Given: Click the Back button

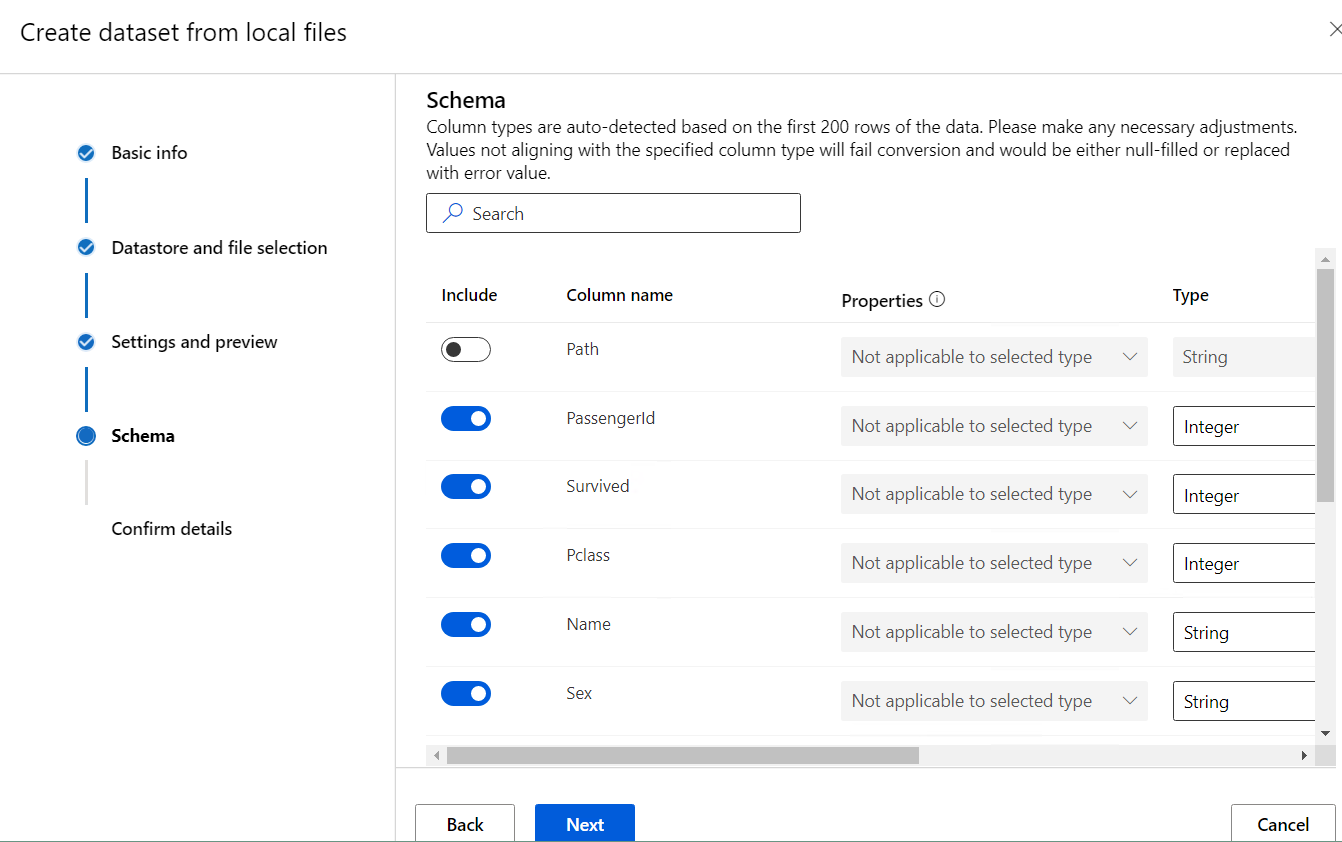Looking at the screenshot, I should coord(465,824).
